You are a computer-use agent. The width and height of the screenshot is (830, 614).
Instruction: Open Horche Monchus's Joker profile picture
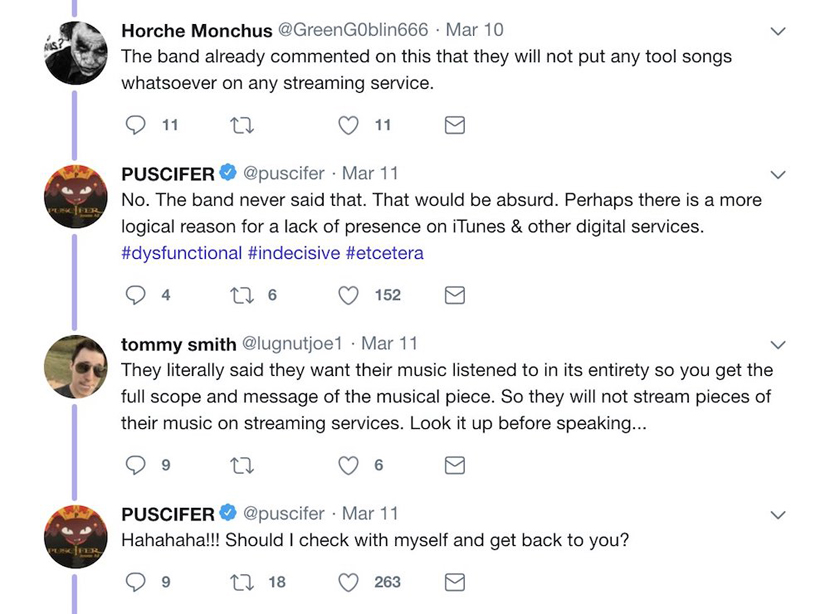(x=76, y=53)
